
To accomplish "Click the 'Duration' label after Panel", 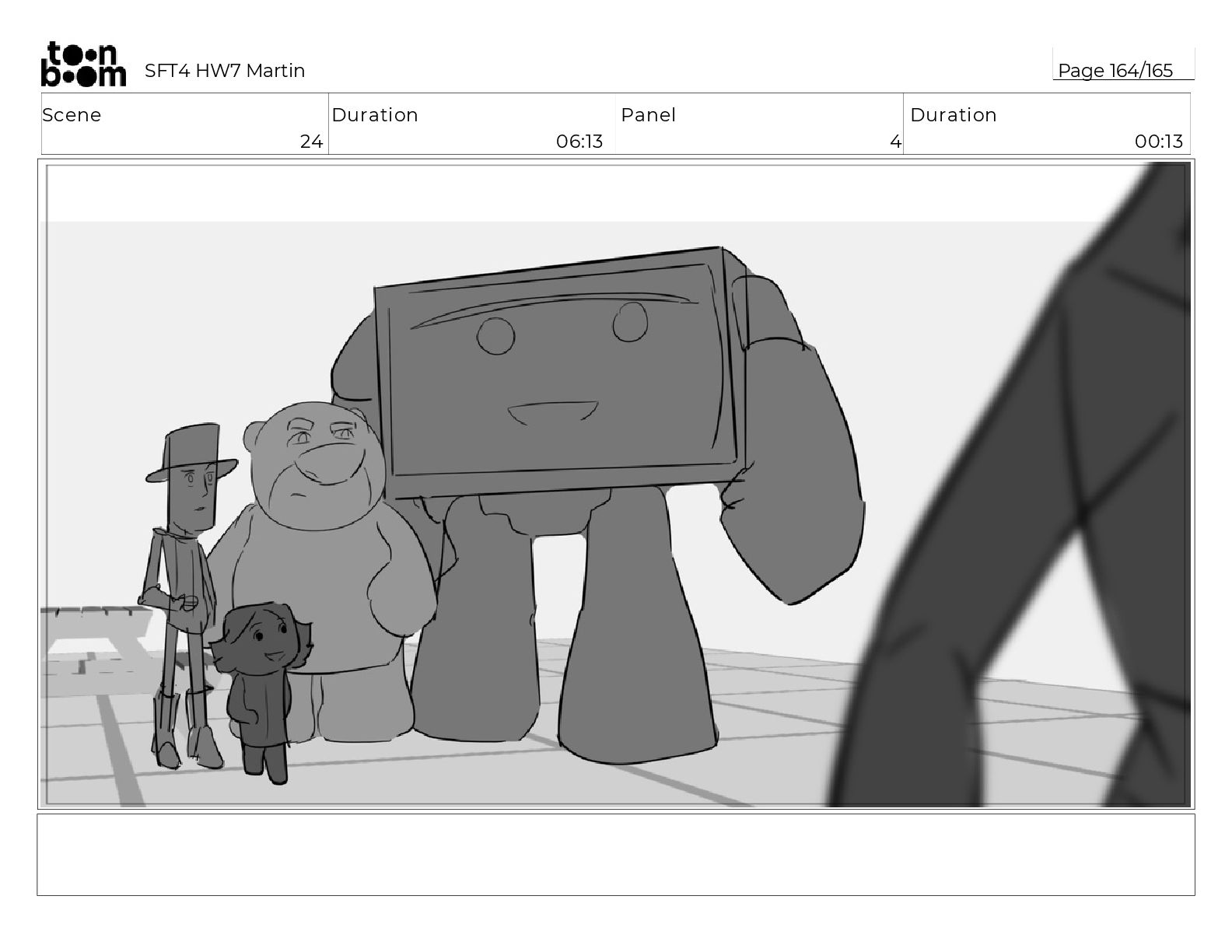I will [954, 115].
